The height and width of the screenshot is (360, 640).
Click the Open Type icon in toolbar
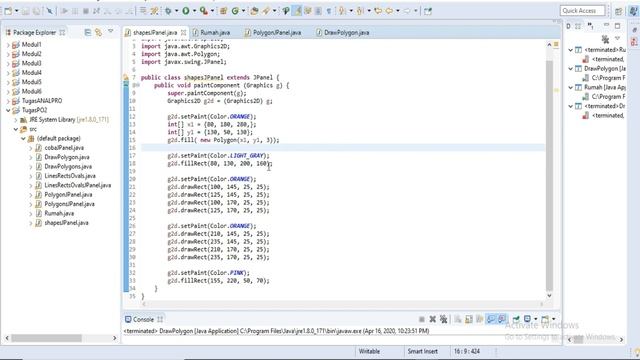(254, 11)
